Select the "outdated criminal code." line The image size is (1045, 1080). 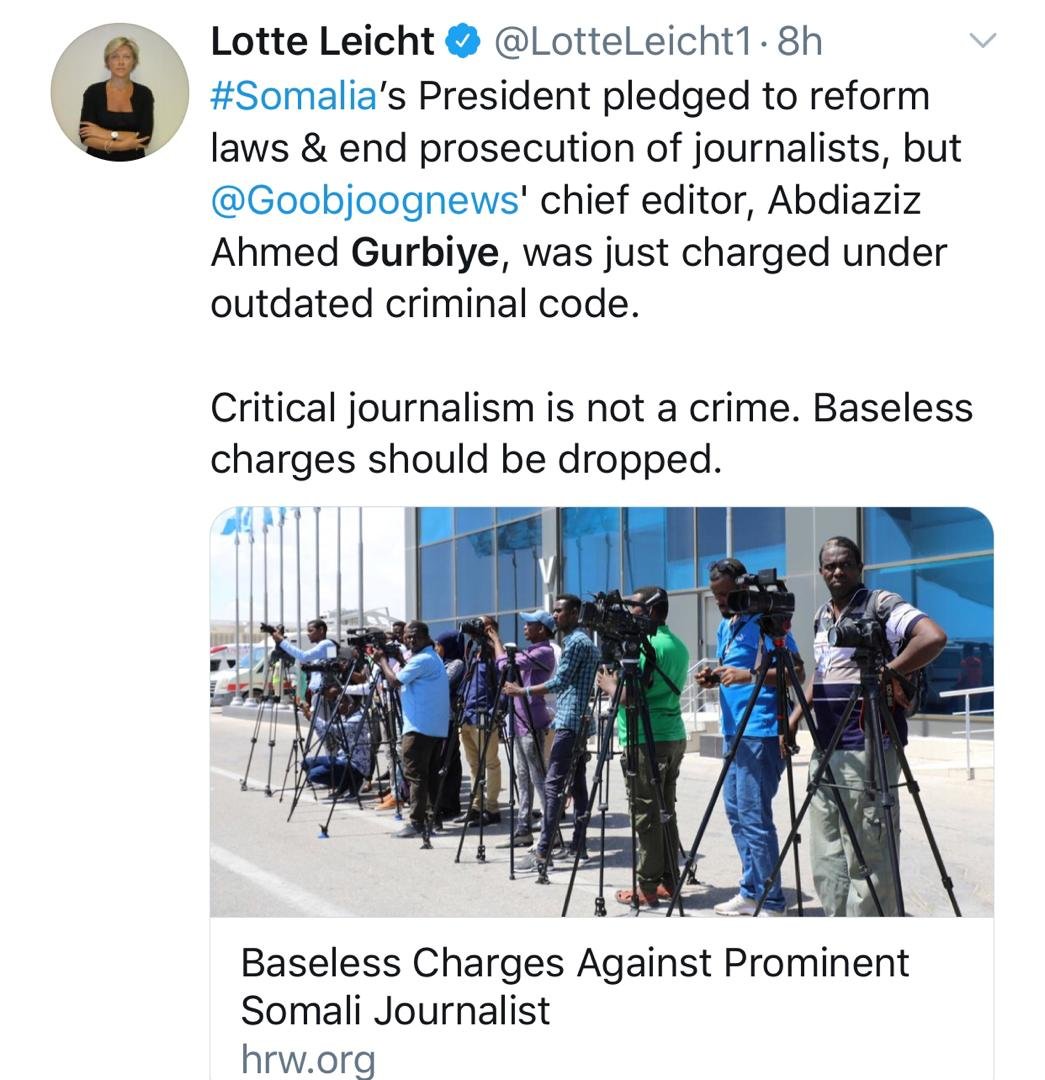coord(424,304)
